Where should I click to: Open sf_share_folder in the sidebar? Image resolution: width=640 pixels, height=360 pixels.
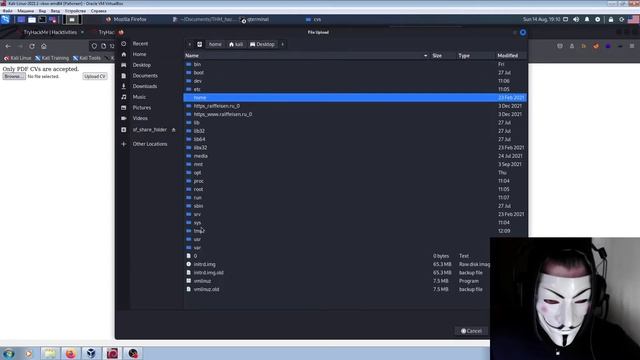coord(149,129)
